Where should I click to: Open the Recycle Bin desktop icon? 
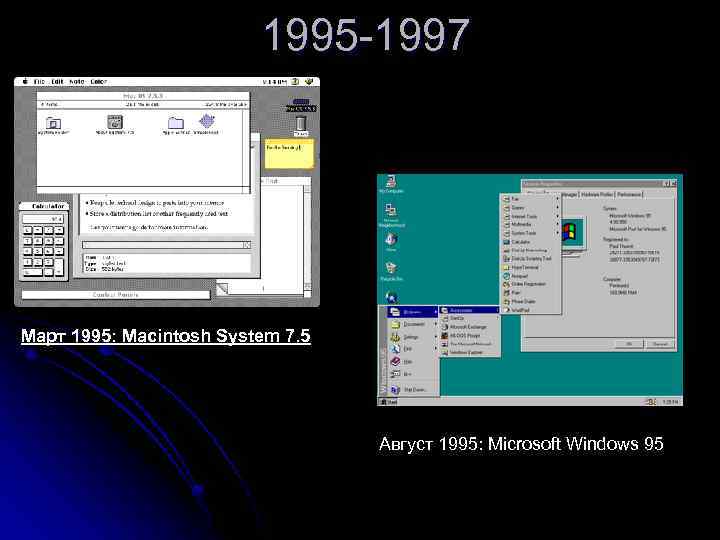pos(391,271)
